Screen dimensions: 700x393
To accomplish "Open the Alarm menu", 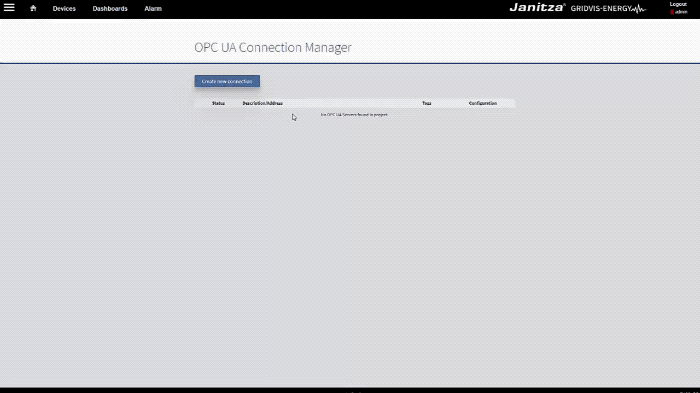I will coord(153,8).
